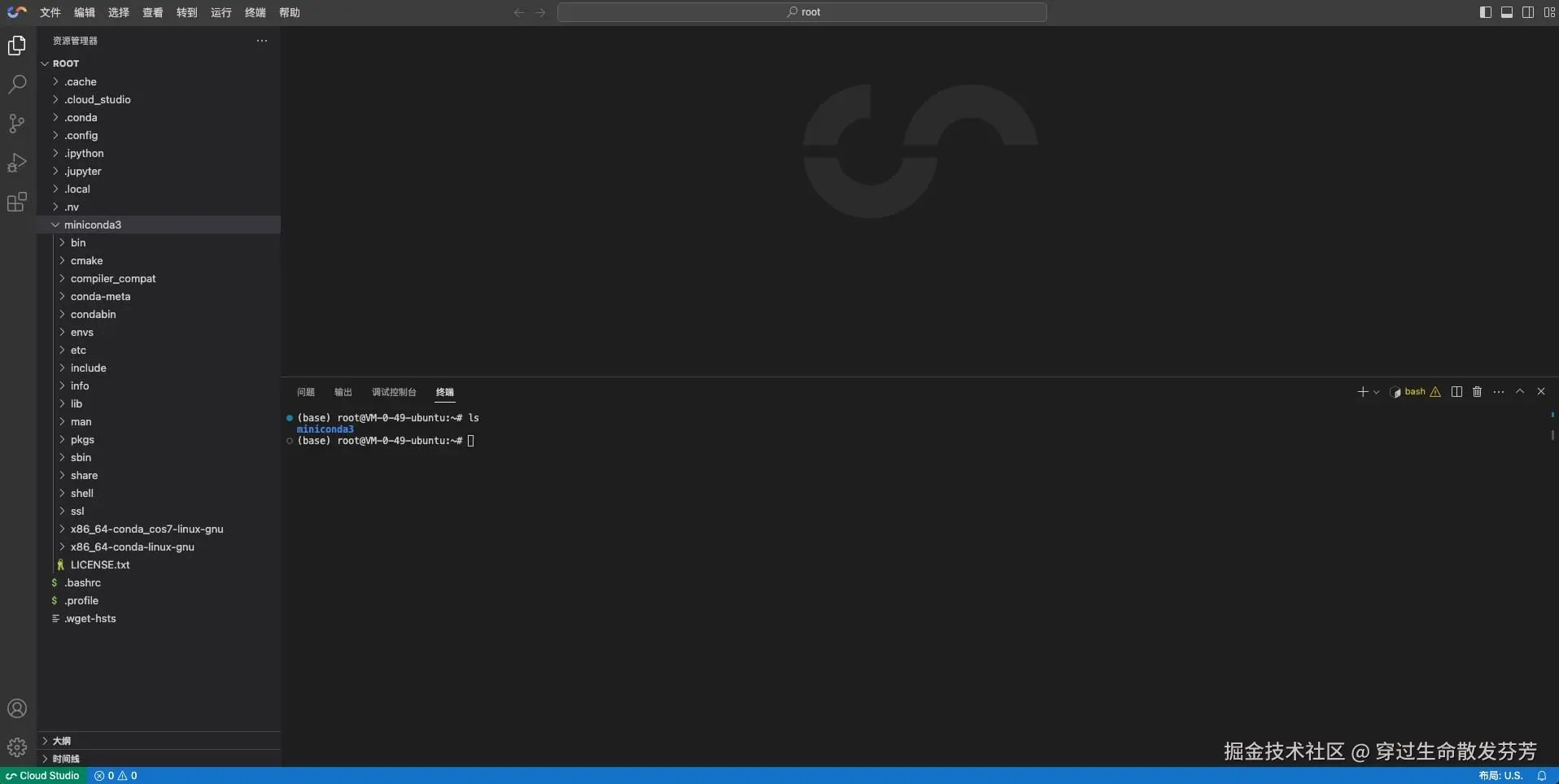Click the terminal input prompt line
Screen dimensions: 1559x784
tap(386, 441)
